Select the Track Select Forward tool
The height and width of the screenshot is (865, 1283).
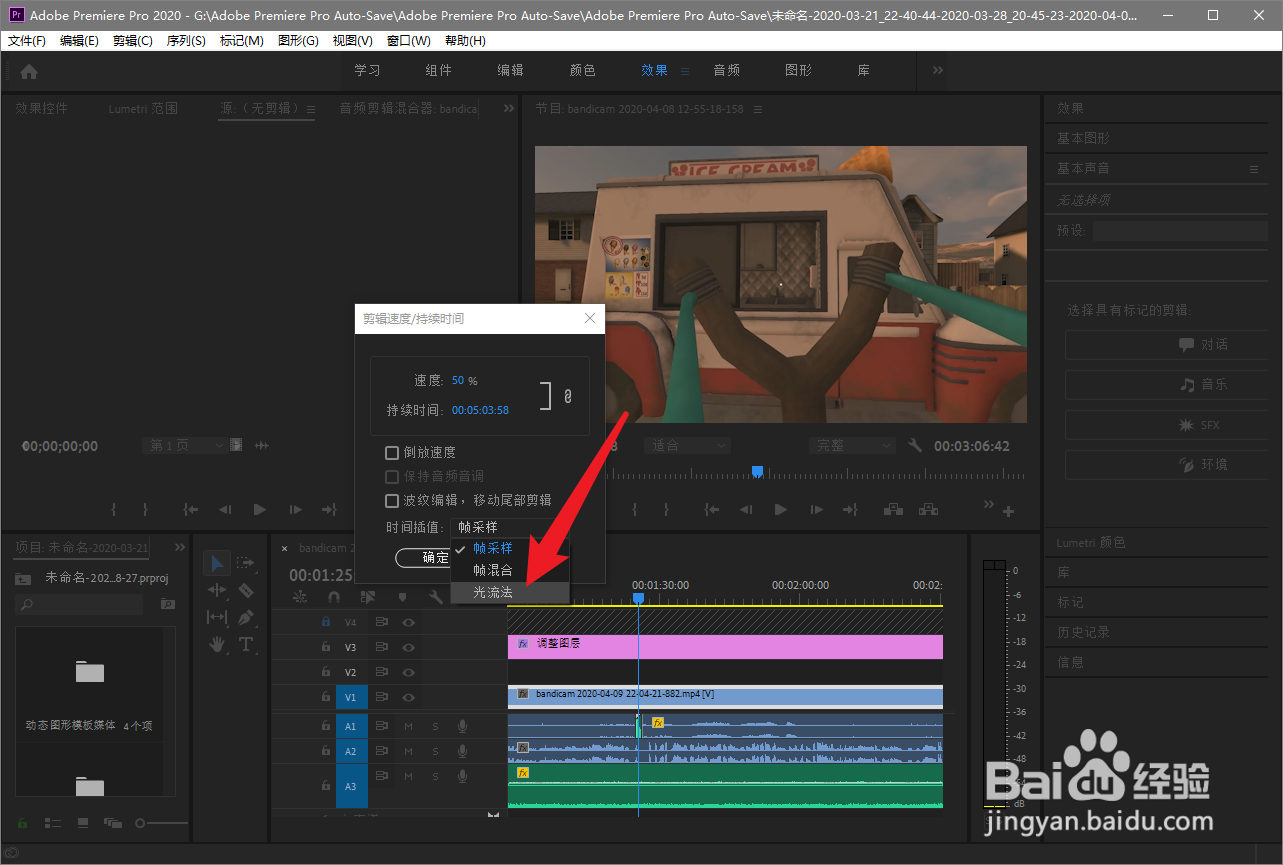tap(246, 564)
